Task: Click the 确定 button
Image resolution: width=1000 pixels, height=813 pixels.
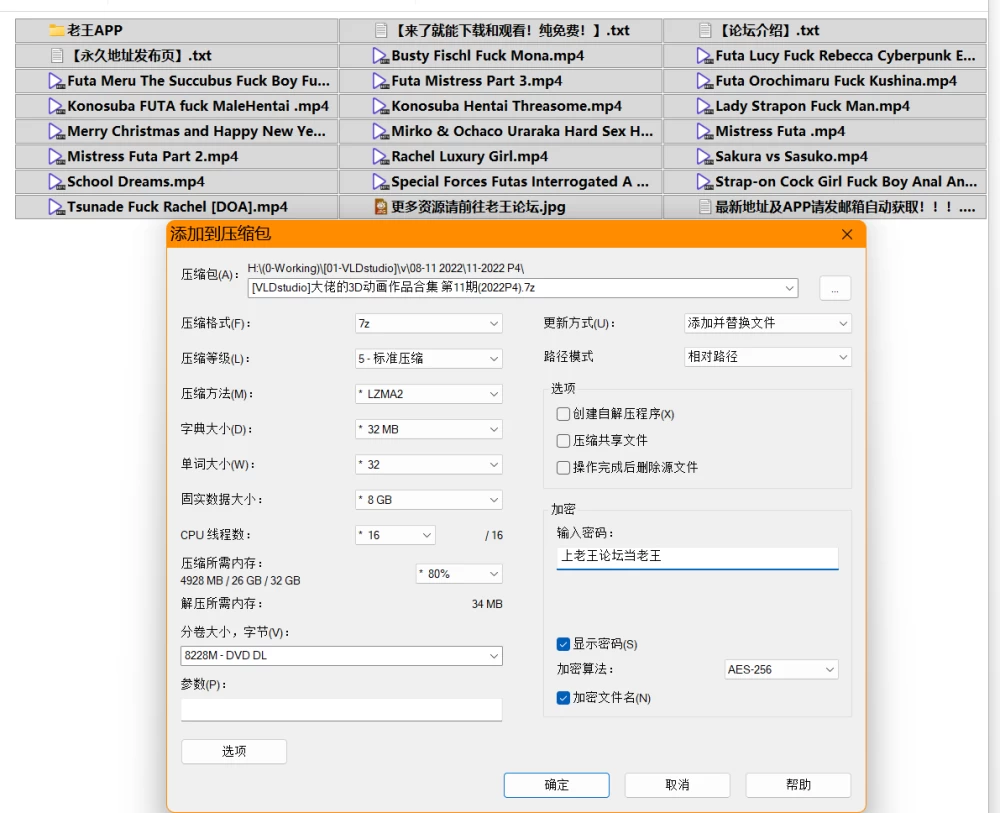Action: click(556, 785)
